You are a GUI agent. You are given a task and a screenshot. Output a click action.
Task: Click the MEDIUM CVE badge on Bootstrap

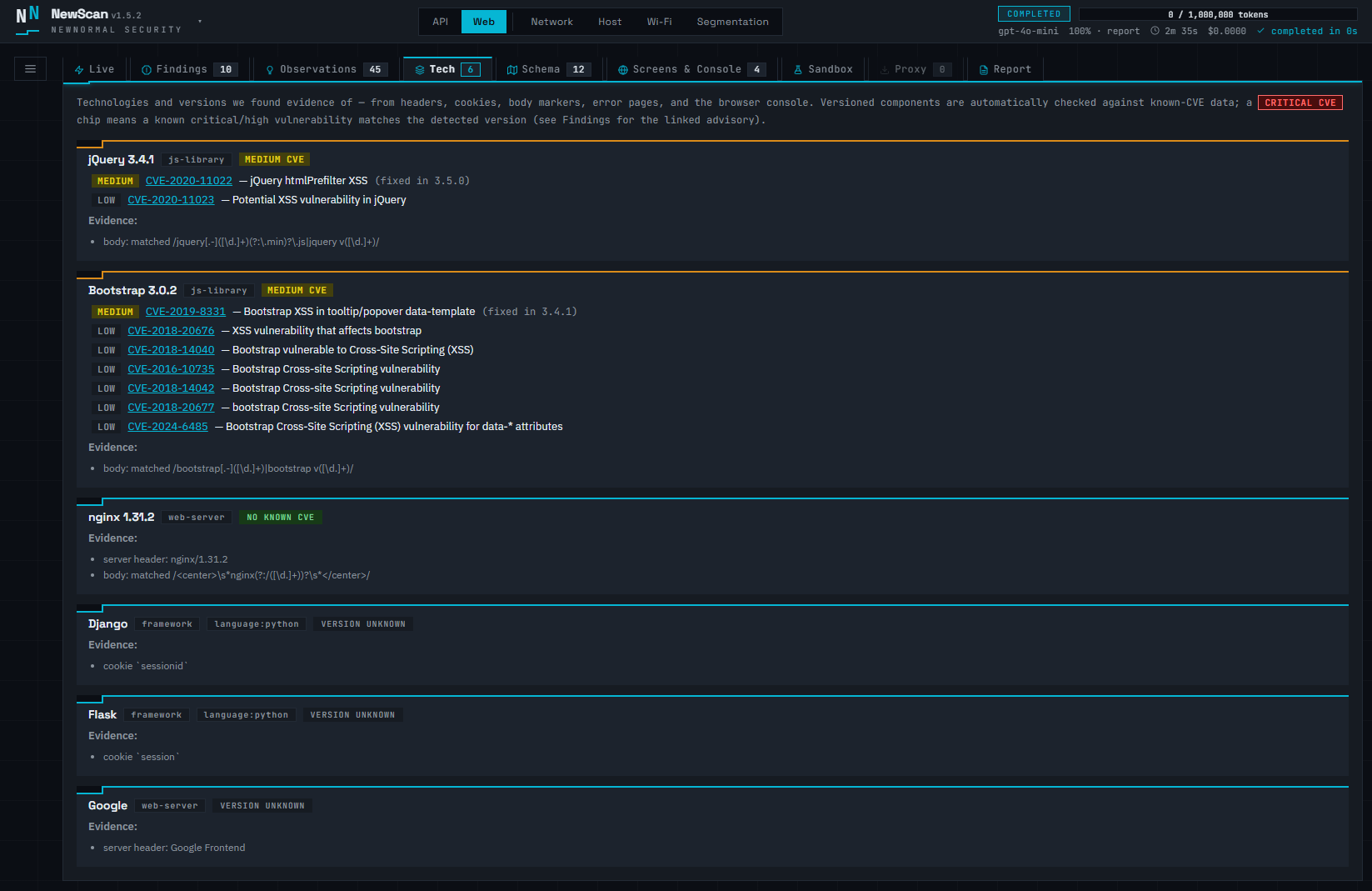tap(297, 291)
